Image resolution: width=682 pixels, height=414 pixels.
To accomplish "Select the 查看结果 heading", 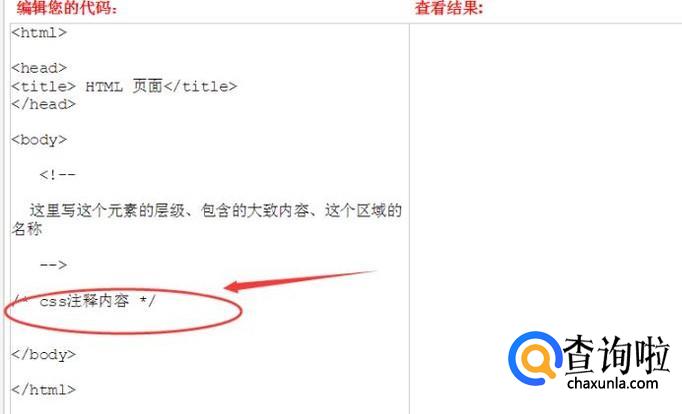I will 449,7.
